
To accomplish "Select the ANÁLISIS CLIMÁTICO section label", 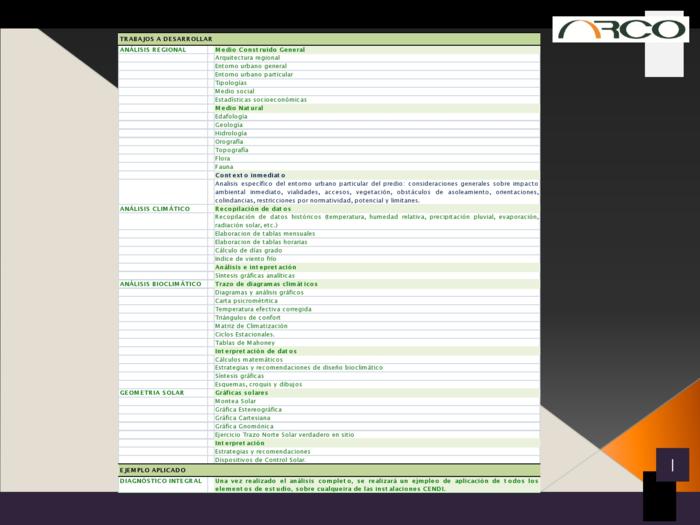I will tap(155, 209).
